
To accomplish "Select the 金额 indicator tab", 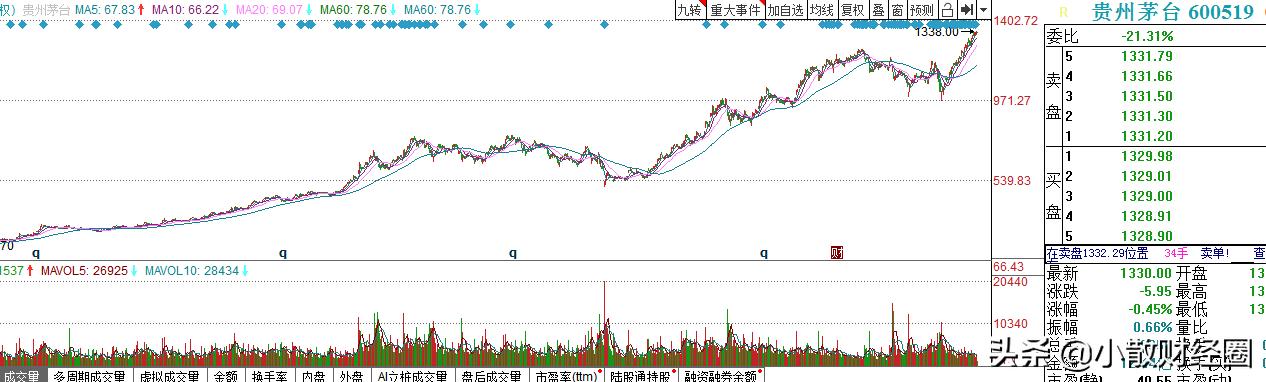I will tap(225, 376).
